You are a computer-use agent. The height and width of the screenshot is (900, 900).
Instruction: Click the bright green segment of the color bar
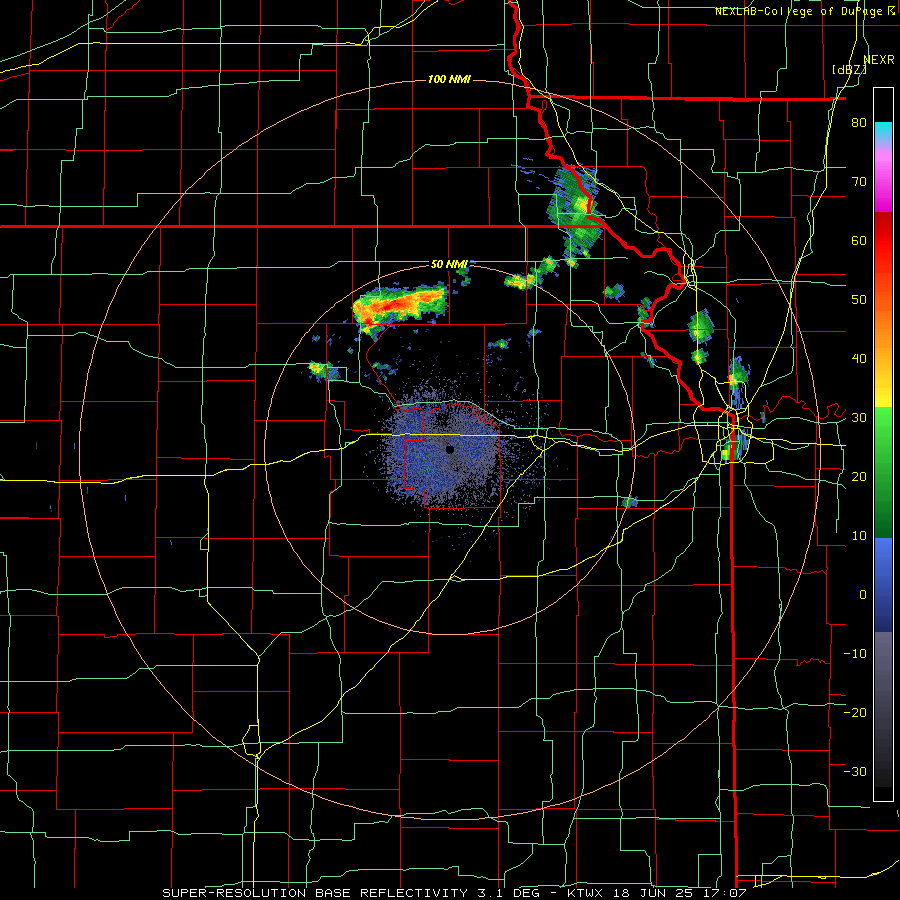click(883, 436)
